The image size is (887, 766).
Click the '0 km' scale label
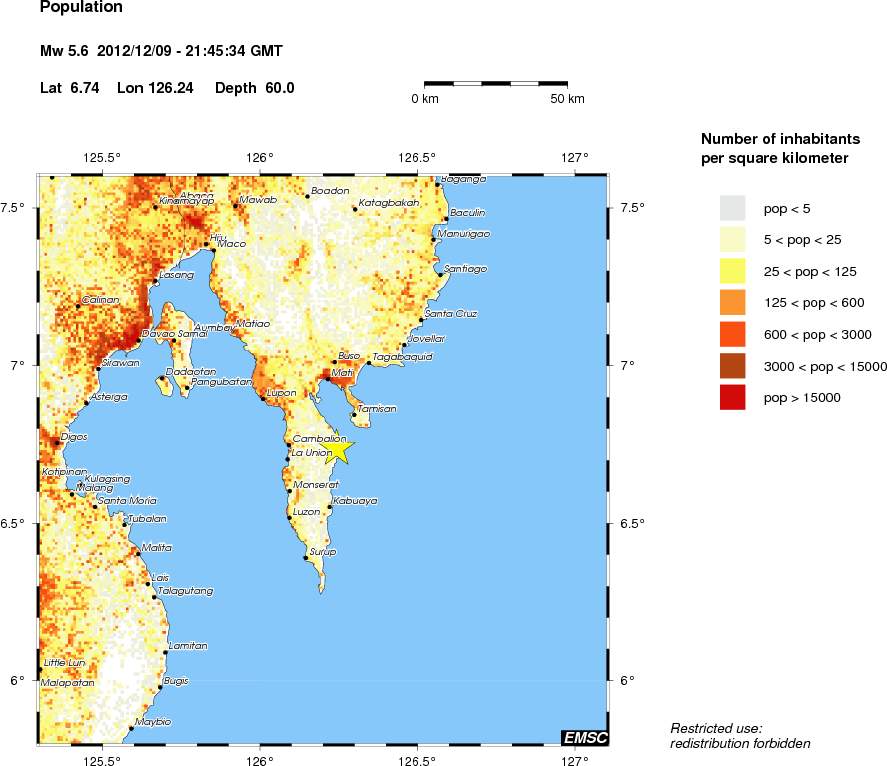point(425,99)
